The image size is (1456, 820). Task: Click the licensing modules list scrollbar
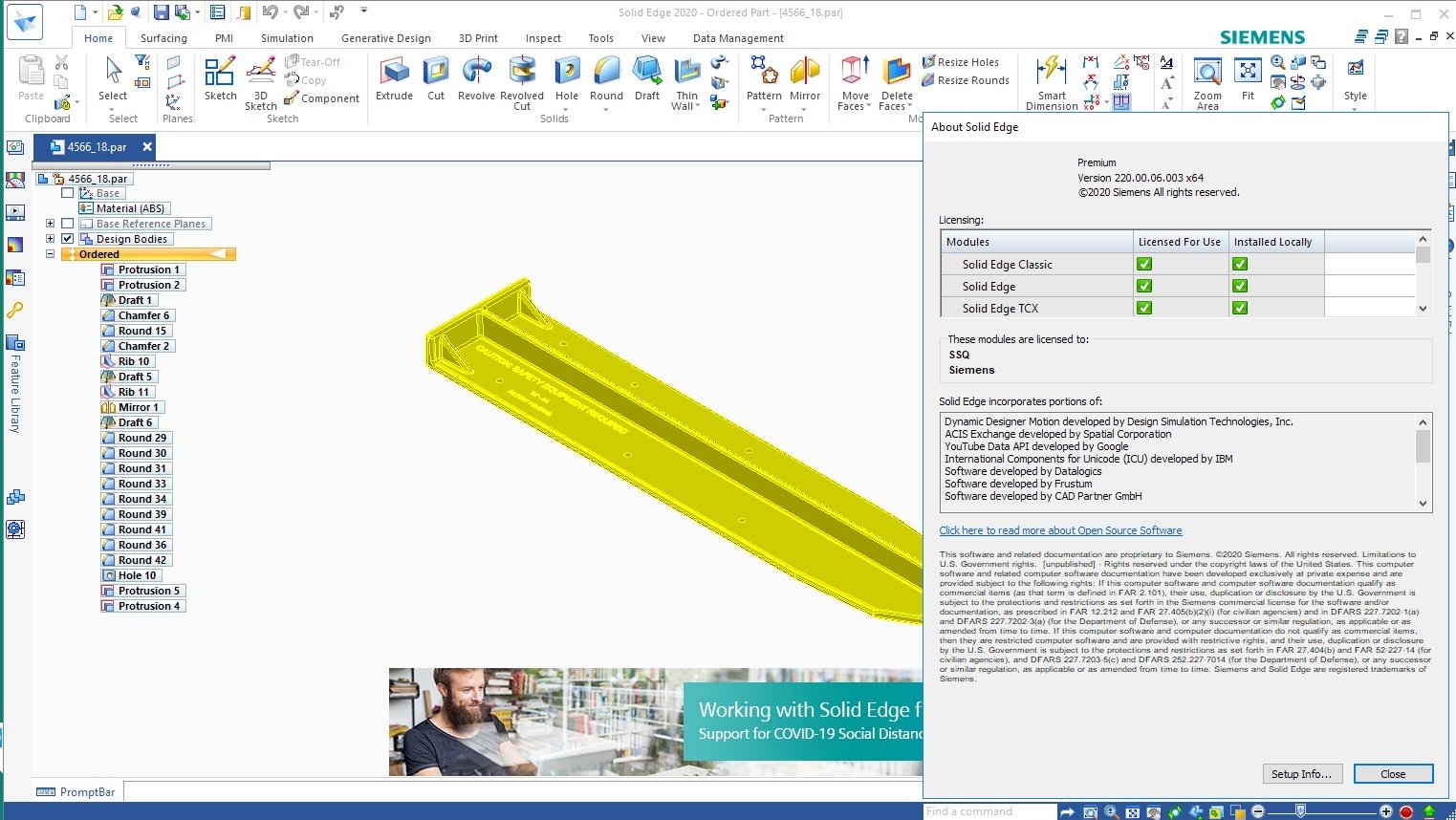pos(1423,274)
